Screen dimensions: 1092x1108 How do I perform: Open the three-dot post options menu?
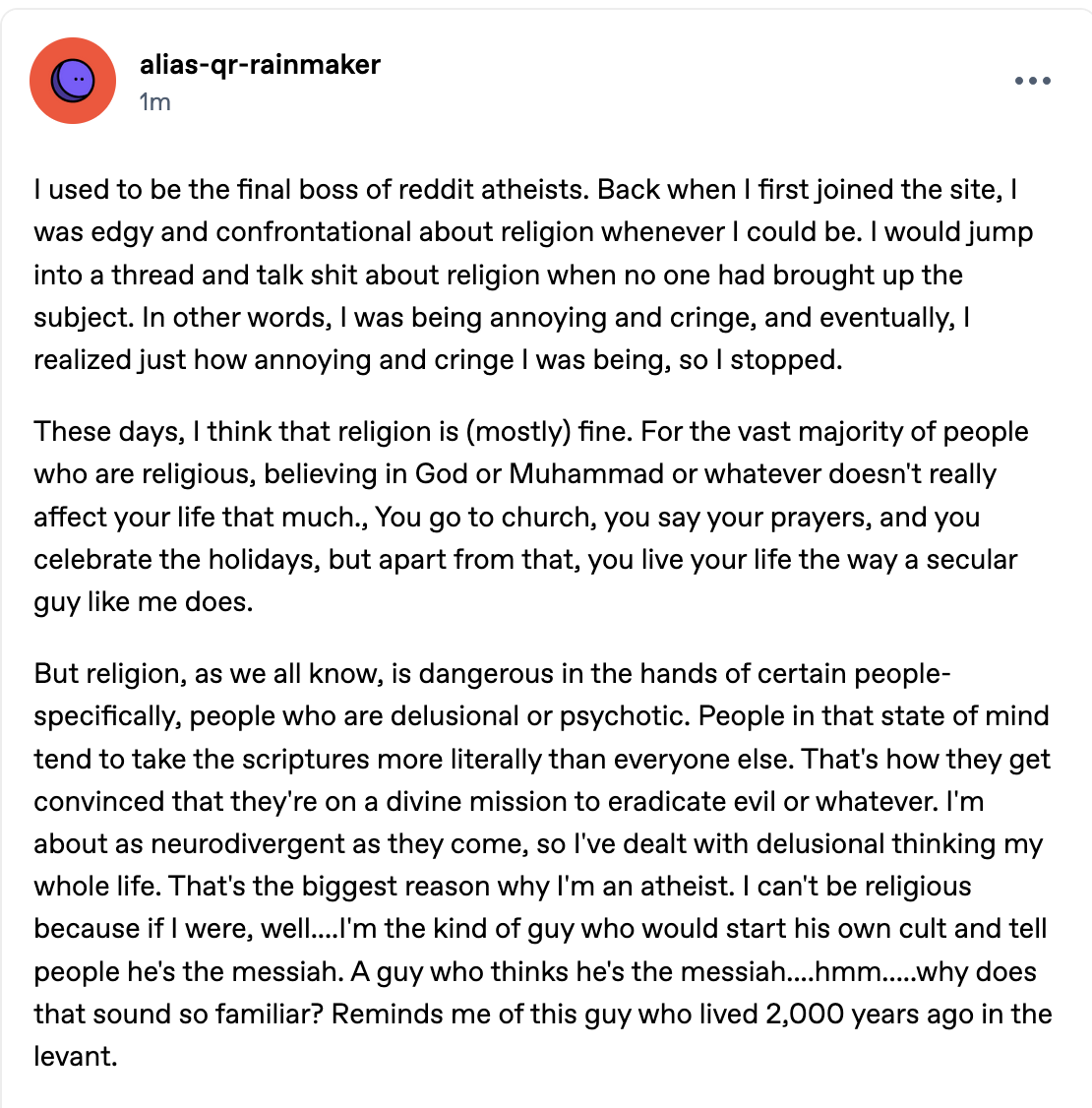click(1032, 81)
